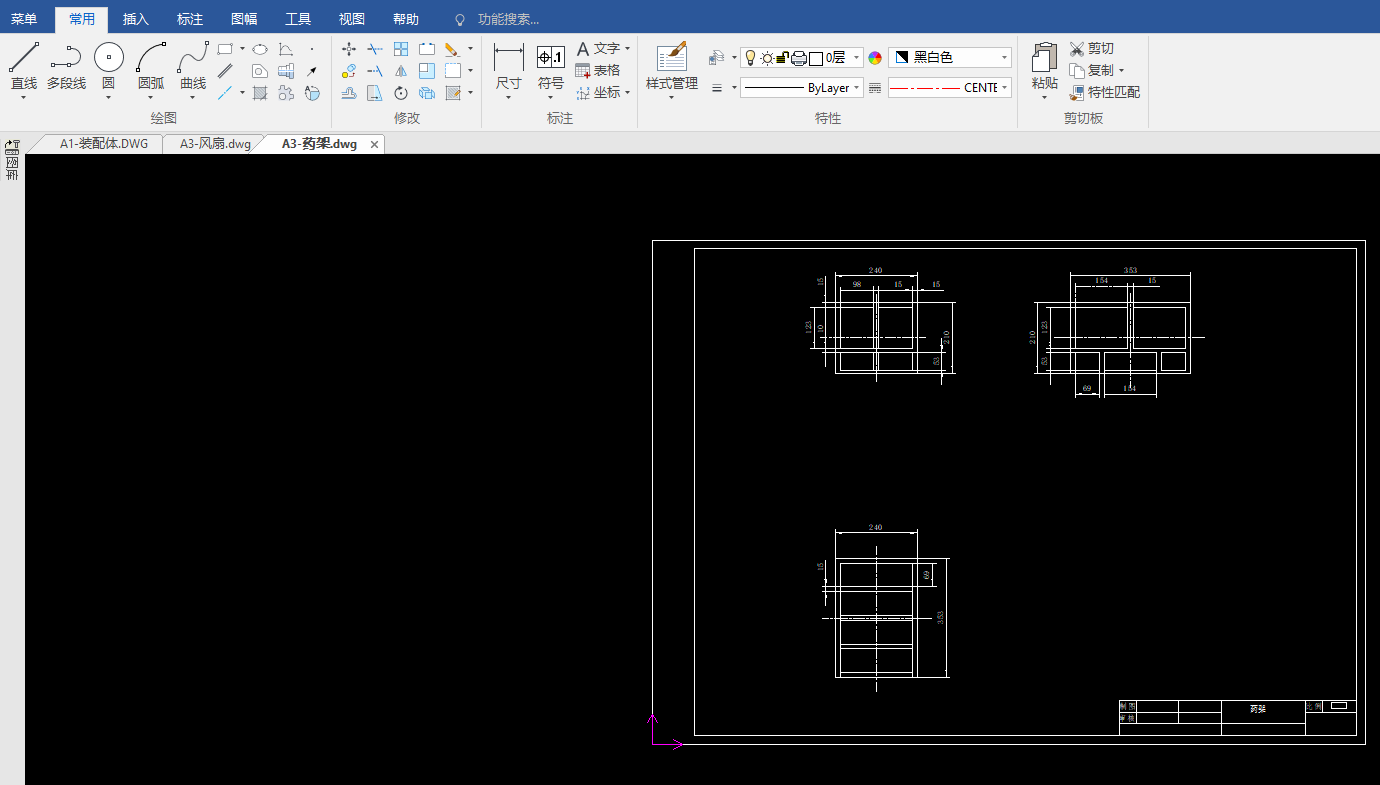Open the 菜单 main menu

pos(24,19)
